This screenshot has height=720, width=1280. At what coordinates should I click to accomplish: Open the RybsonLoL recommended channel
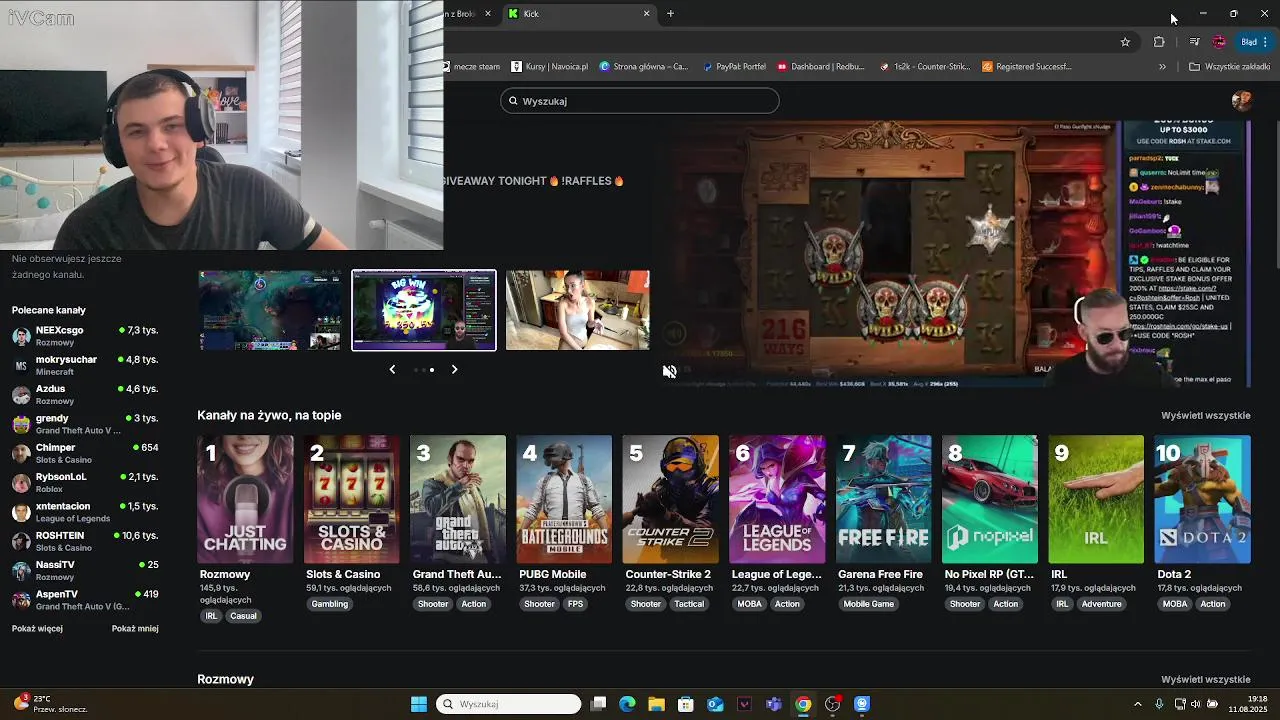pos(85,482)
